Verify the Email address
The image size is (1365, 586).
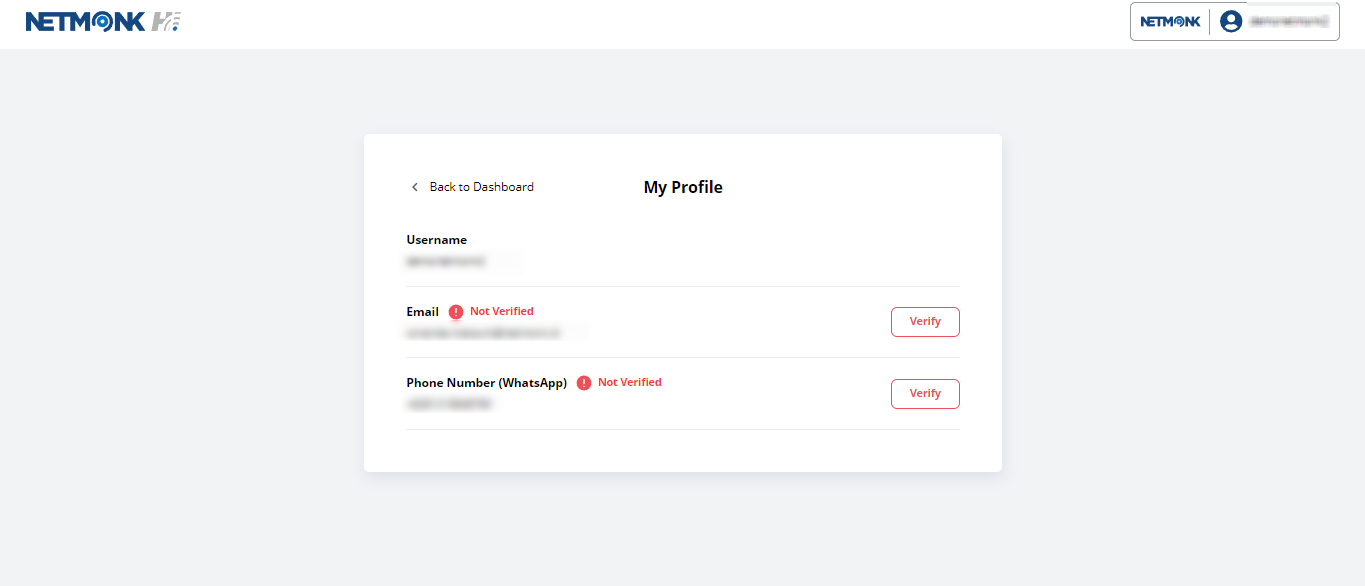pos(925,322)
